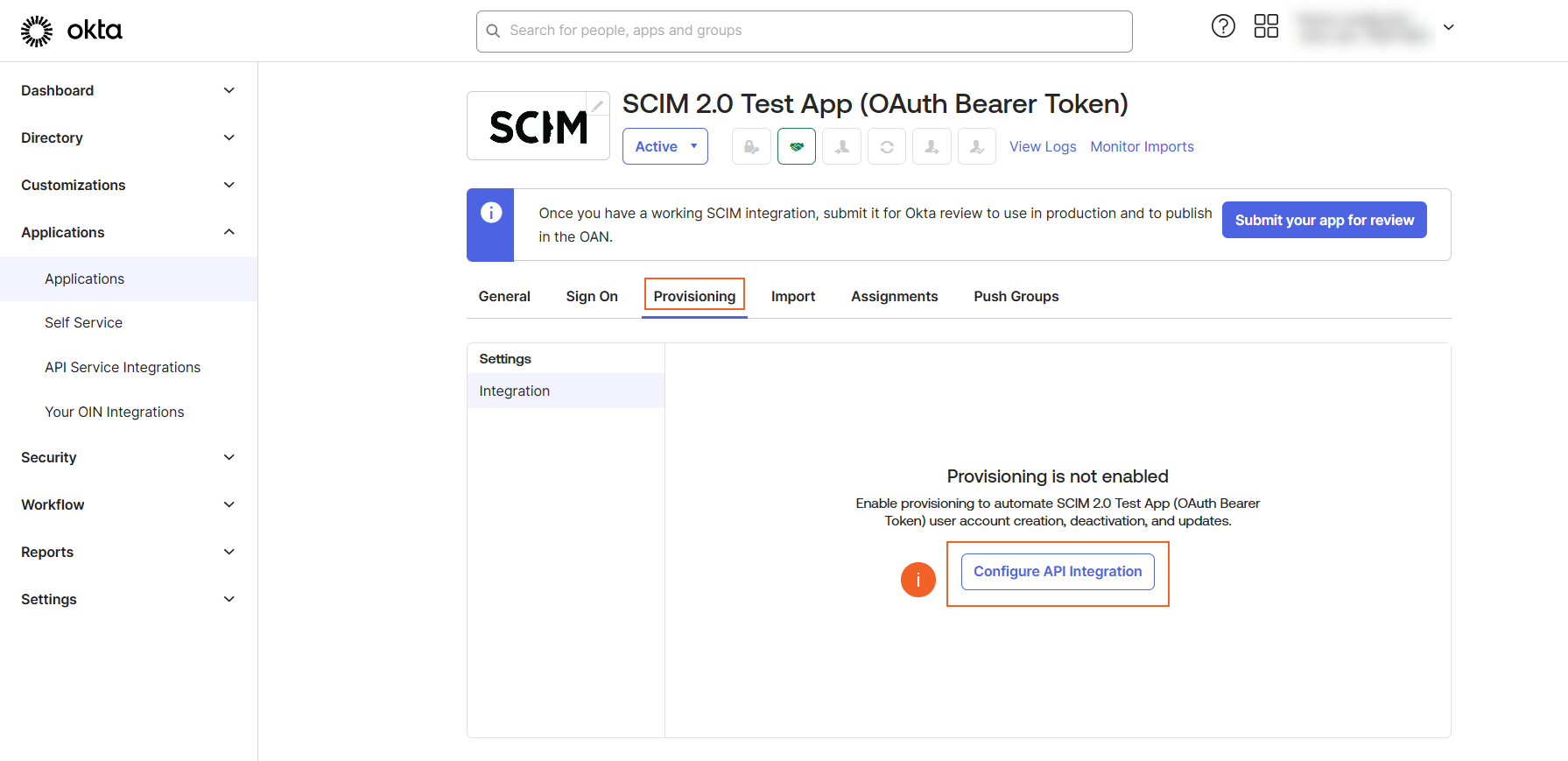The image size is (1568, 761).
Task: Click the people, apps and groups search field
Action: point(804,31)
